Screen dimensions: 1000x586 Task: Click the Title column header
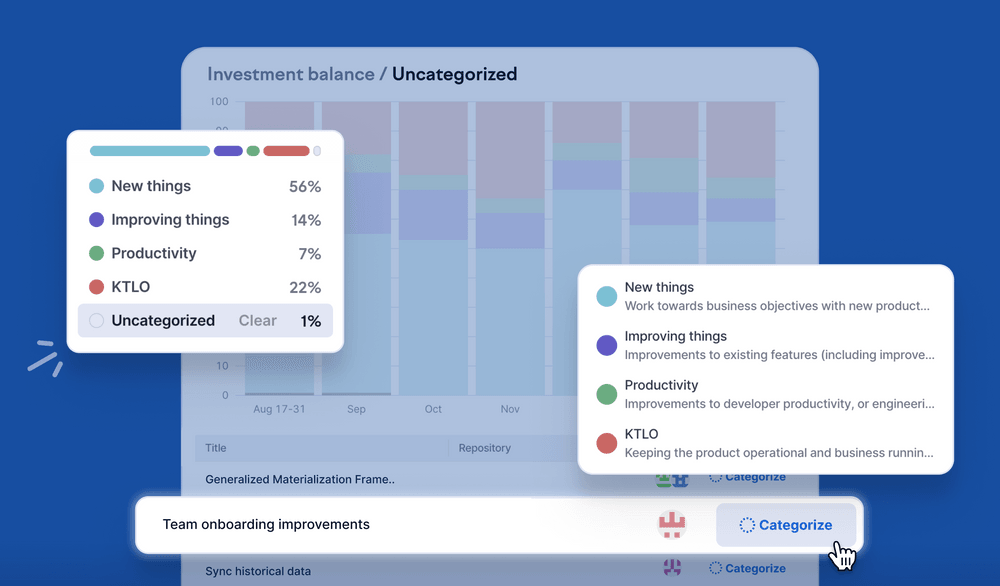point(216,448)
